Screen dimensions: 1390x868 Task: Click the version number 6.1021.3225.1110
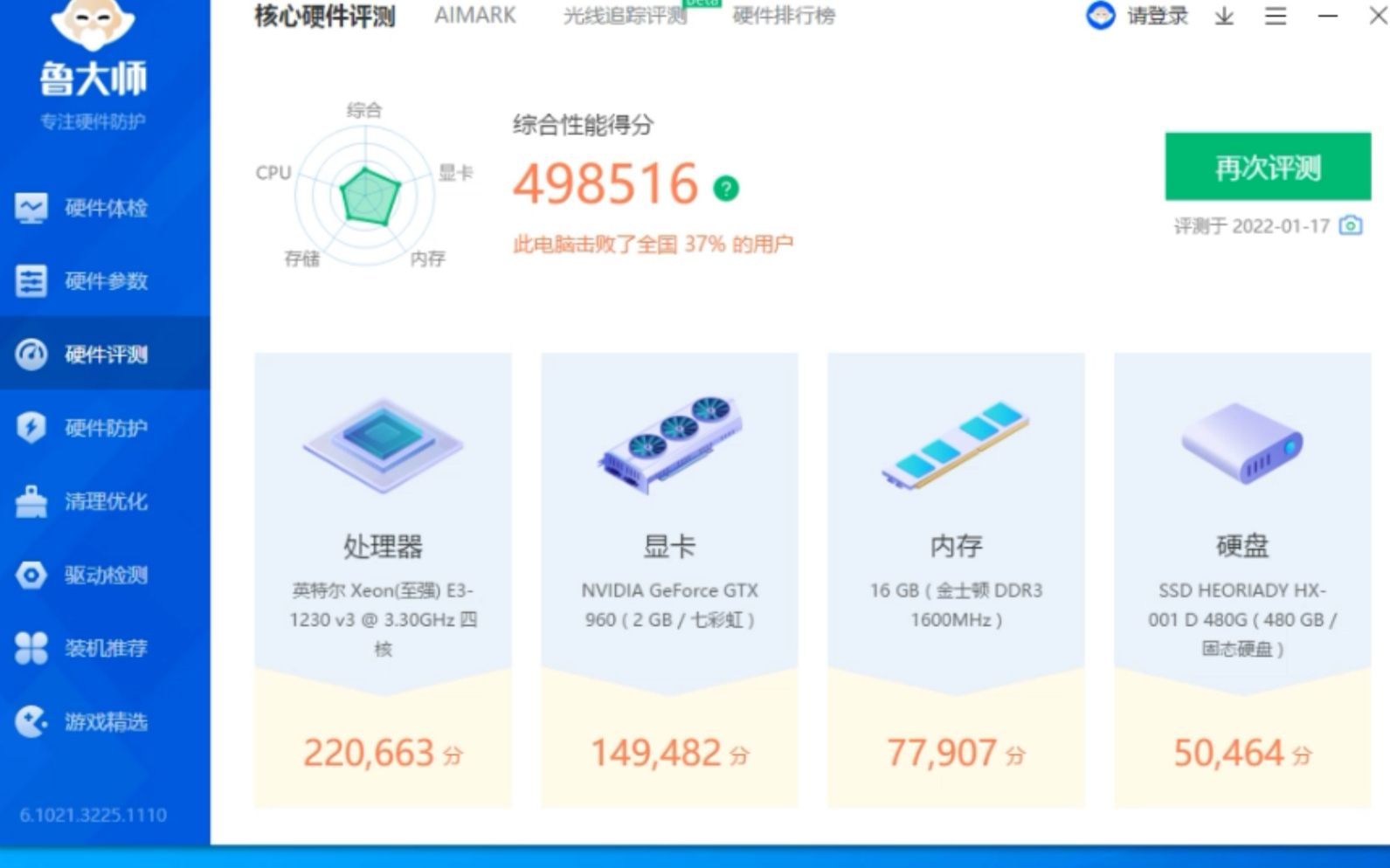pyautogui.click(x=93, y=815)
